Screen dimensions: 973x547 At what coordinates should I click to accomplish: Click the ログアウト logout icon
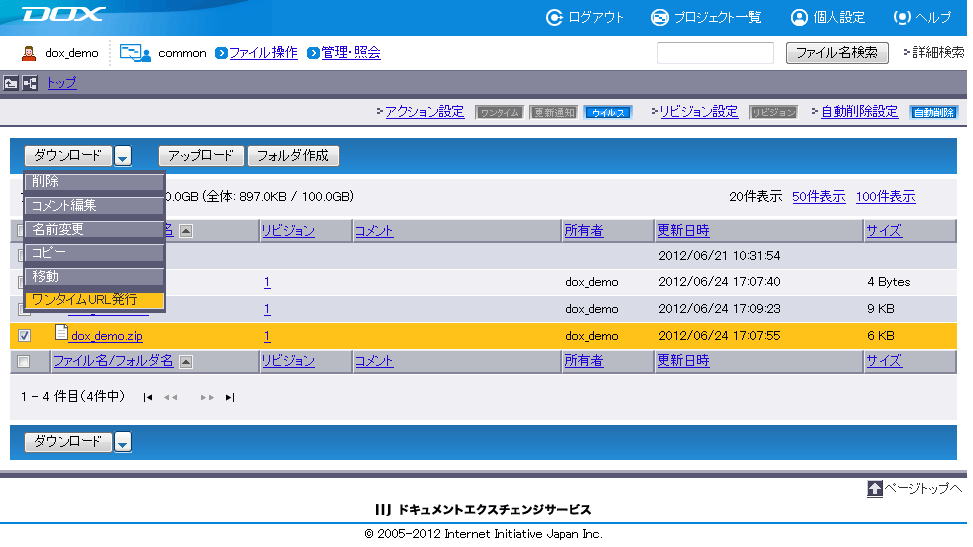(x=554, y=17)
